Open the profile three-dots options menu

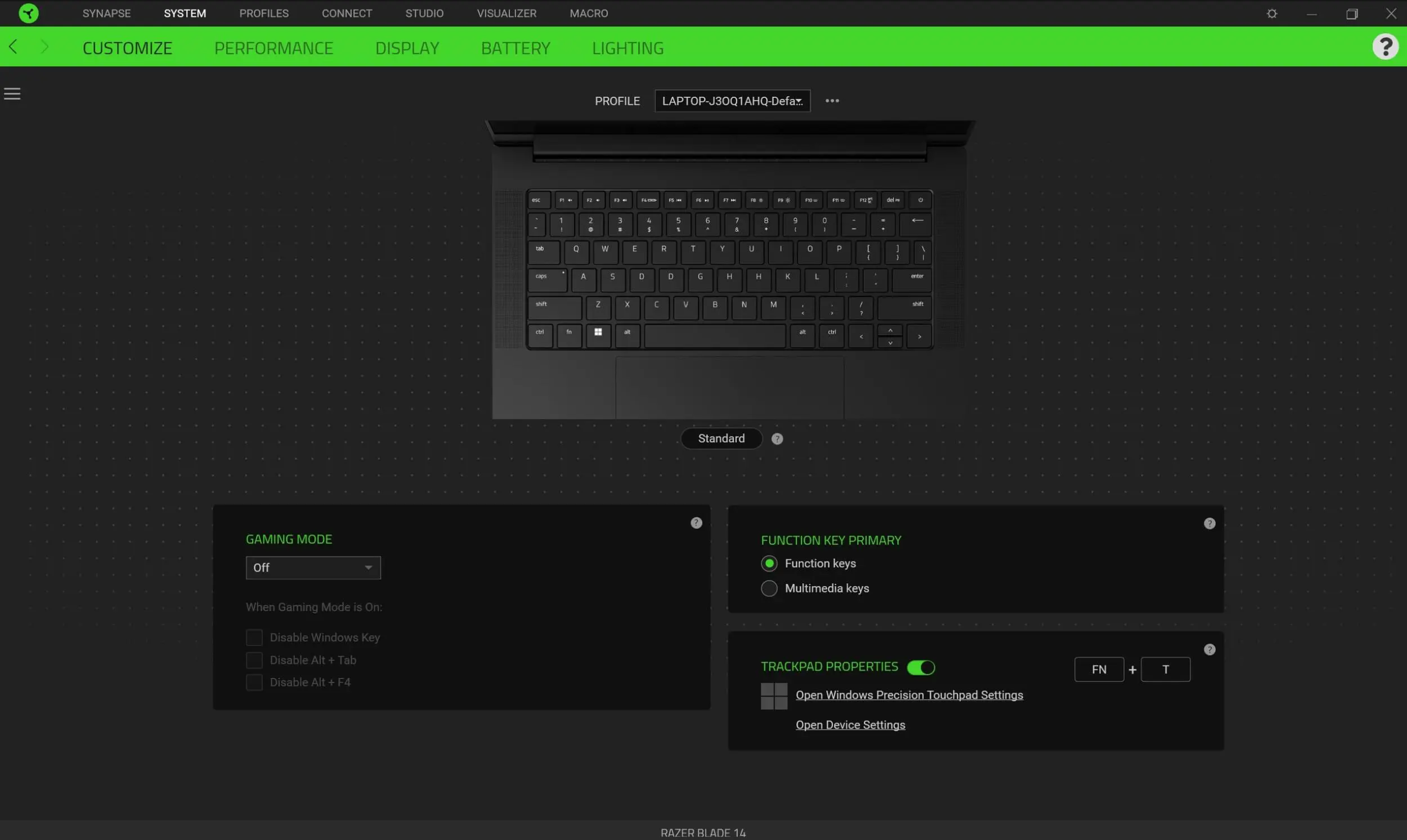click(x=832, y=101)
